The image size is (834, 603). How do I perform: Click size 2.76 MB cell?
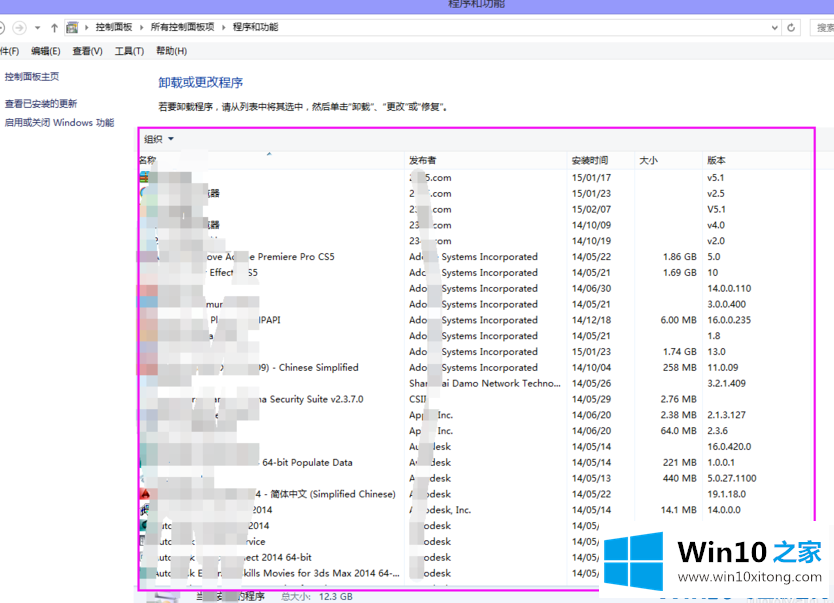point(678,399)
